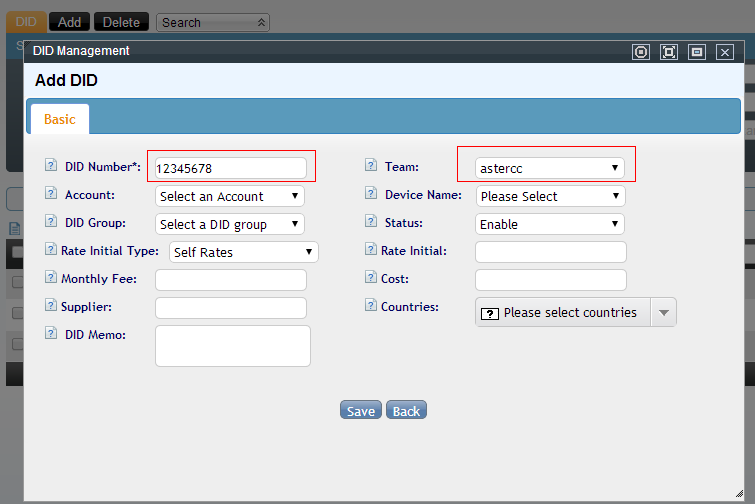Click help icon beside DID Memo
The image size is (755, 504).
(x=51, y=334)
